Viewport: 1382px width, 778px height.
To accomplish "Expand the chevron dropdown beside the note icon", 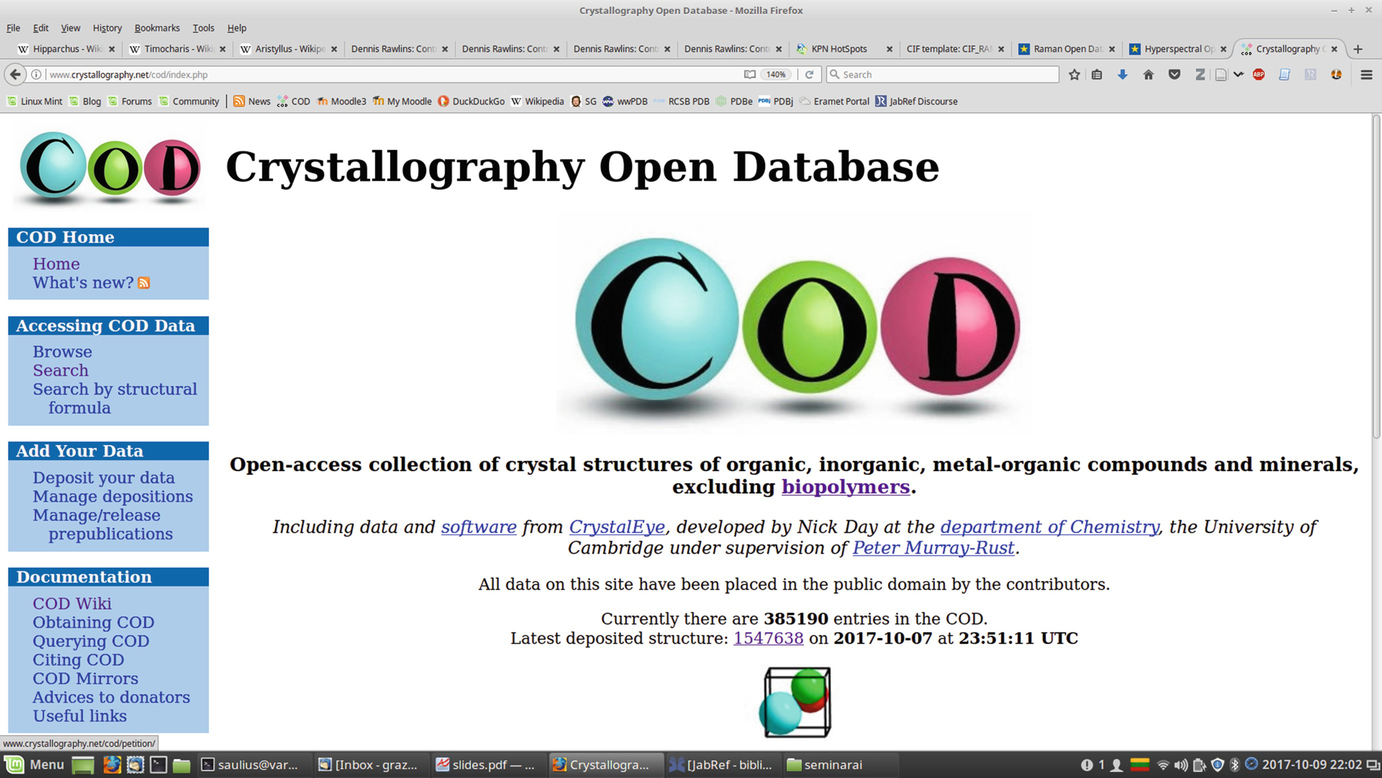I will point(1238,74).
